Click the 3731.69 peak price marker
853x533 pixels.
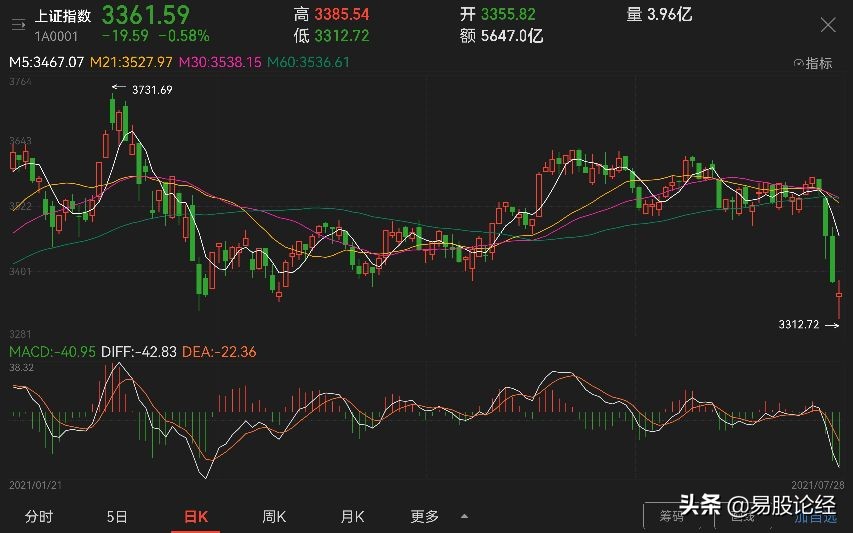click(152, 90)
